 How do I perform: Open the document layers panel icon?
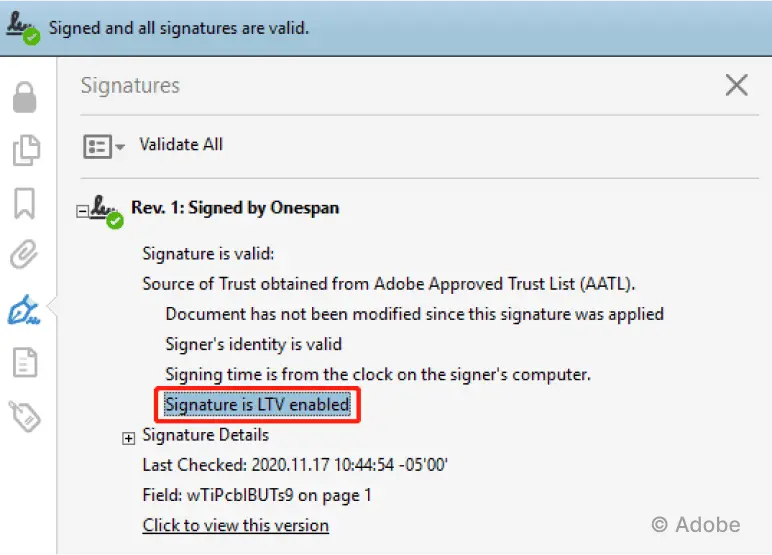click(25, 361)
